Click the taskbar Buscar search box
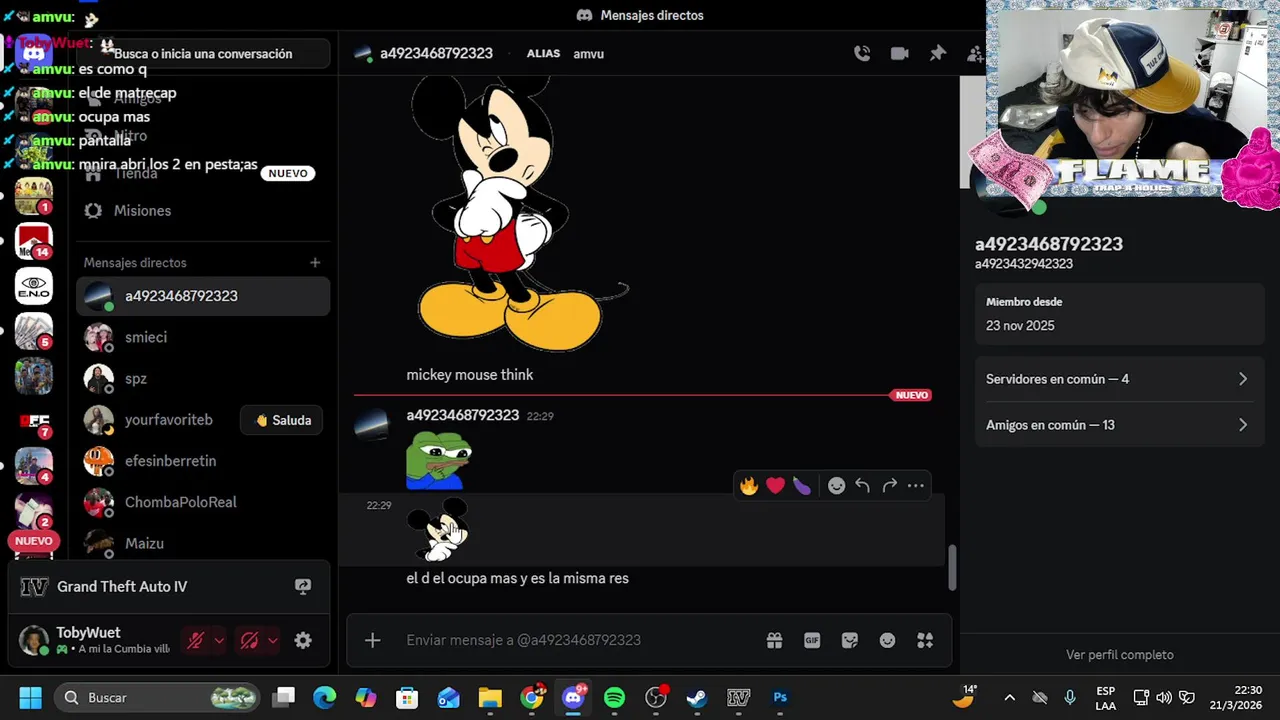Image resolution: width=1280 pixels, height=720 pixels. [157, 698]
